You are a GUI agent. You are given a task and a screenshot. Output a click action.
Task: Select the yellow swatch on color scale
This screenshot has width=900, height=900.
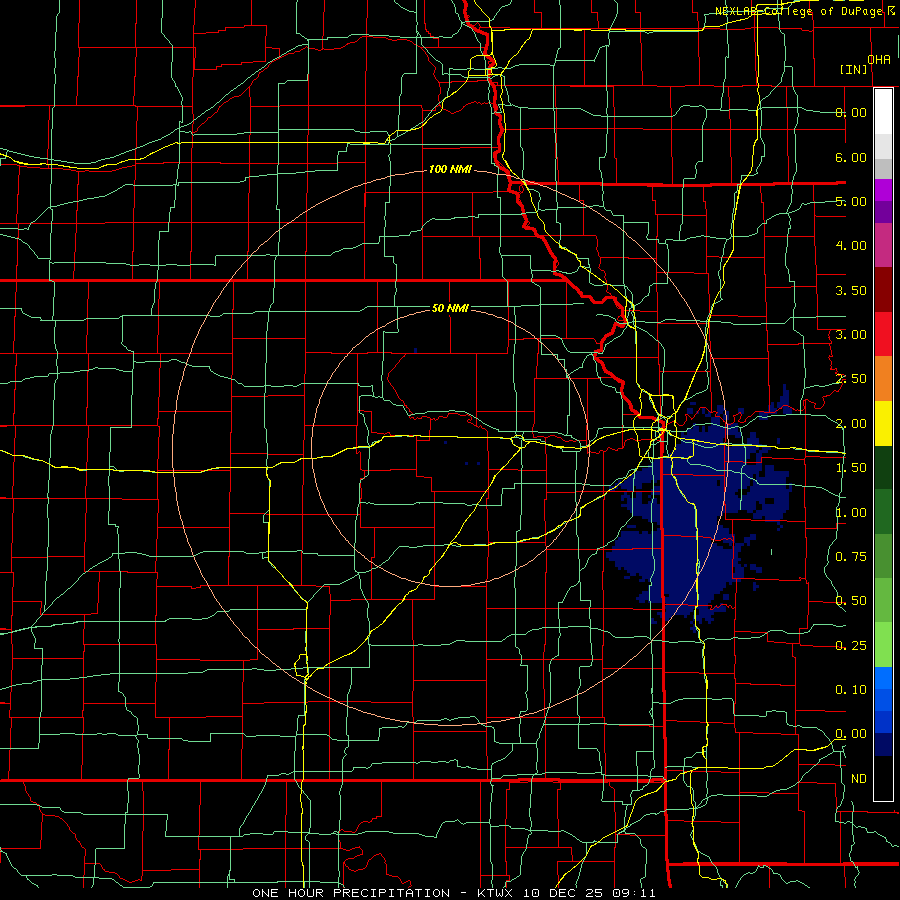pos(883,424)
